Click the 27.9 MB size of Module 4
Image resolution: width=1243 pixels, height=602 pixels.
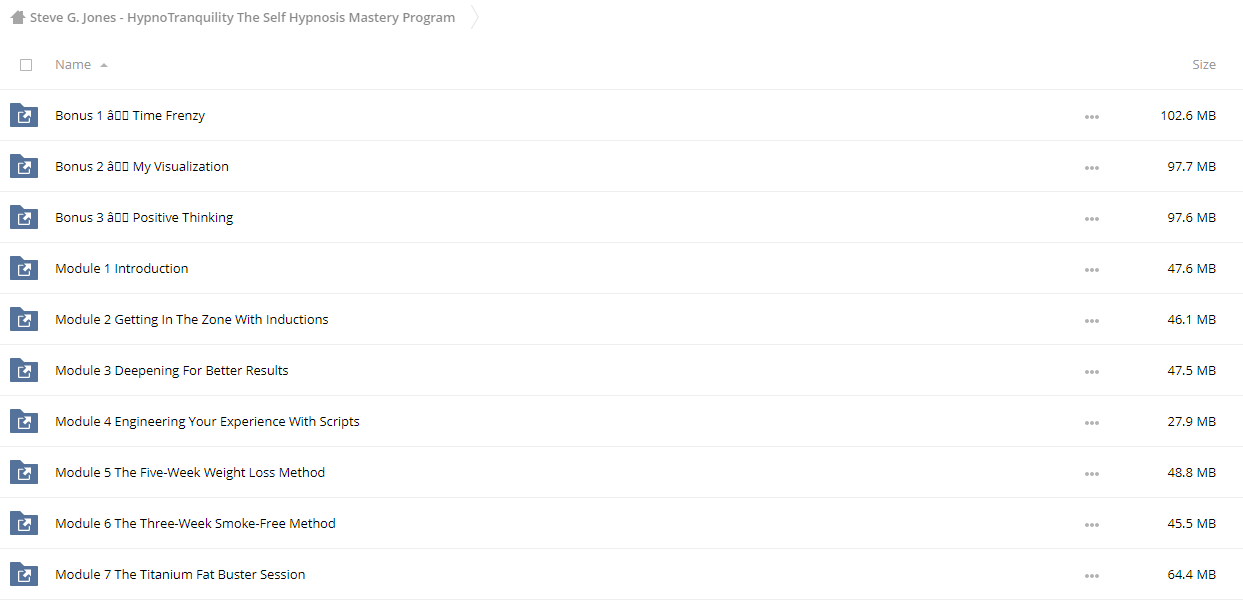click(x=1192, y=421)
